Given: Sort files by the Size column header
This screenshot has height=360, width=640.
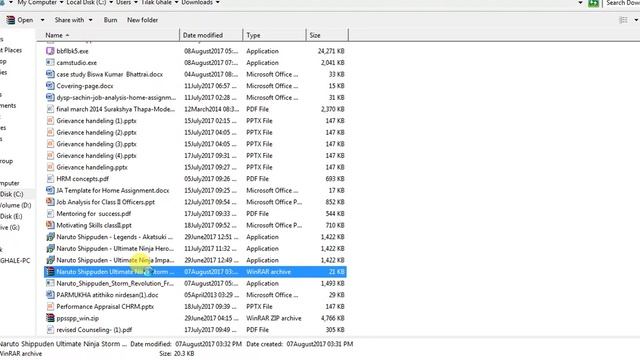Looking at the screenshot, I should coord(327,35).
